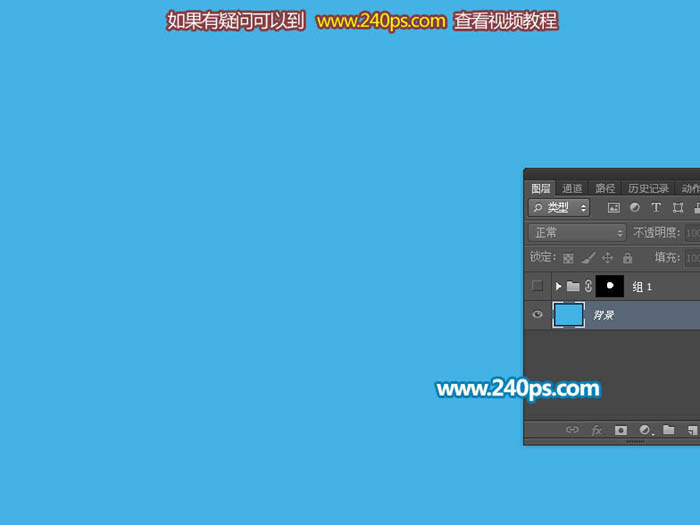Toggle lock position move icon
The width and height of the screenshot is (700, 525).
[607, 258]
